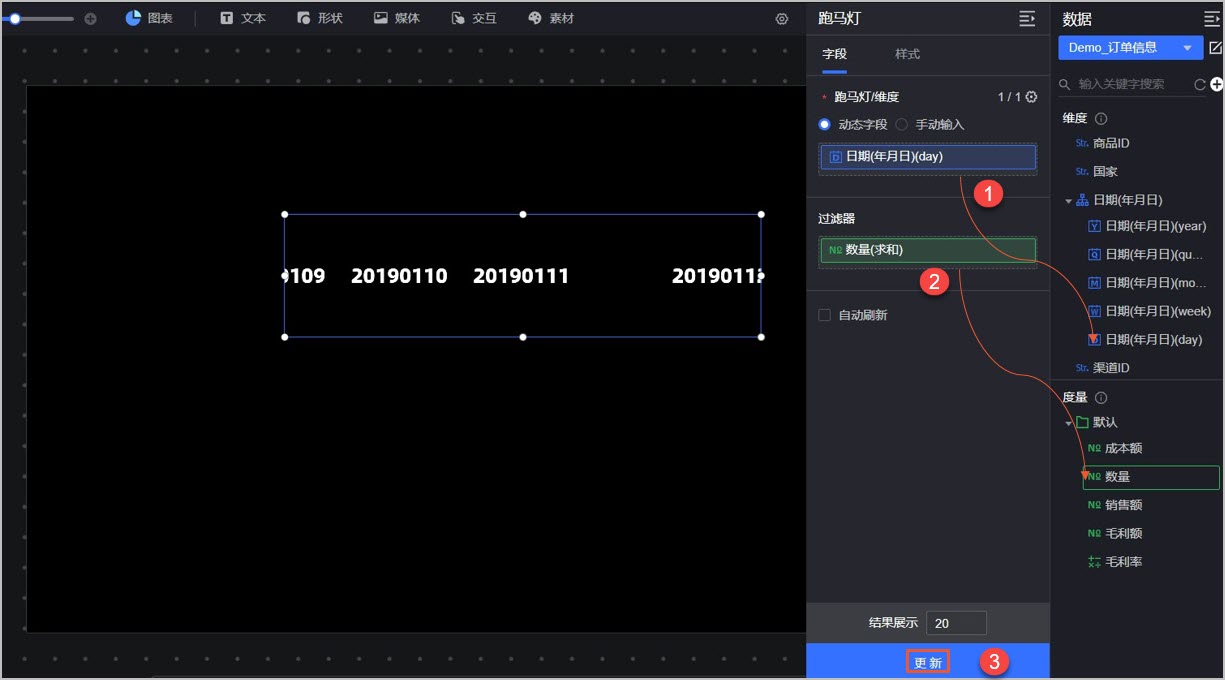Open Demo_订单信息 dataset dropdown
This screenshot has height=680, width=1225.
click(x=1130, y=47)
